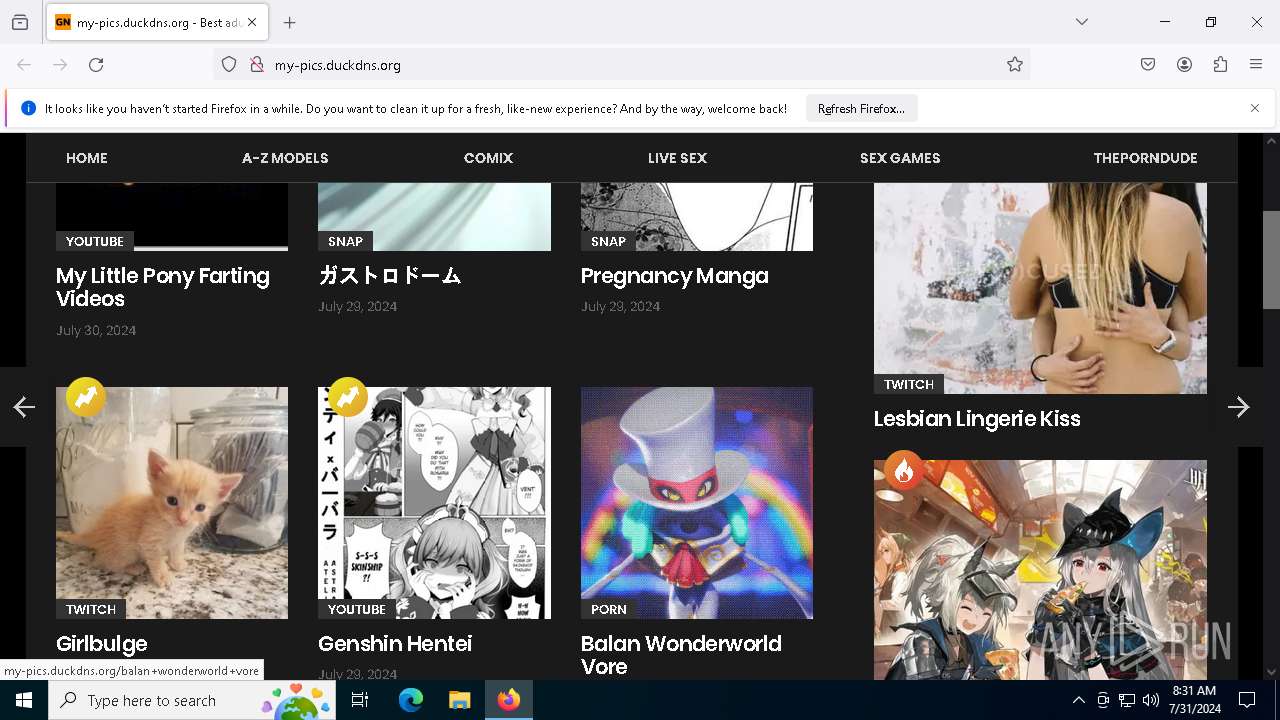Click the kitten thumbnail image
Viewport: 1280px width, 720px height.
tap(172, 503)
